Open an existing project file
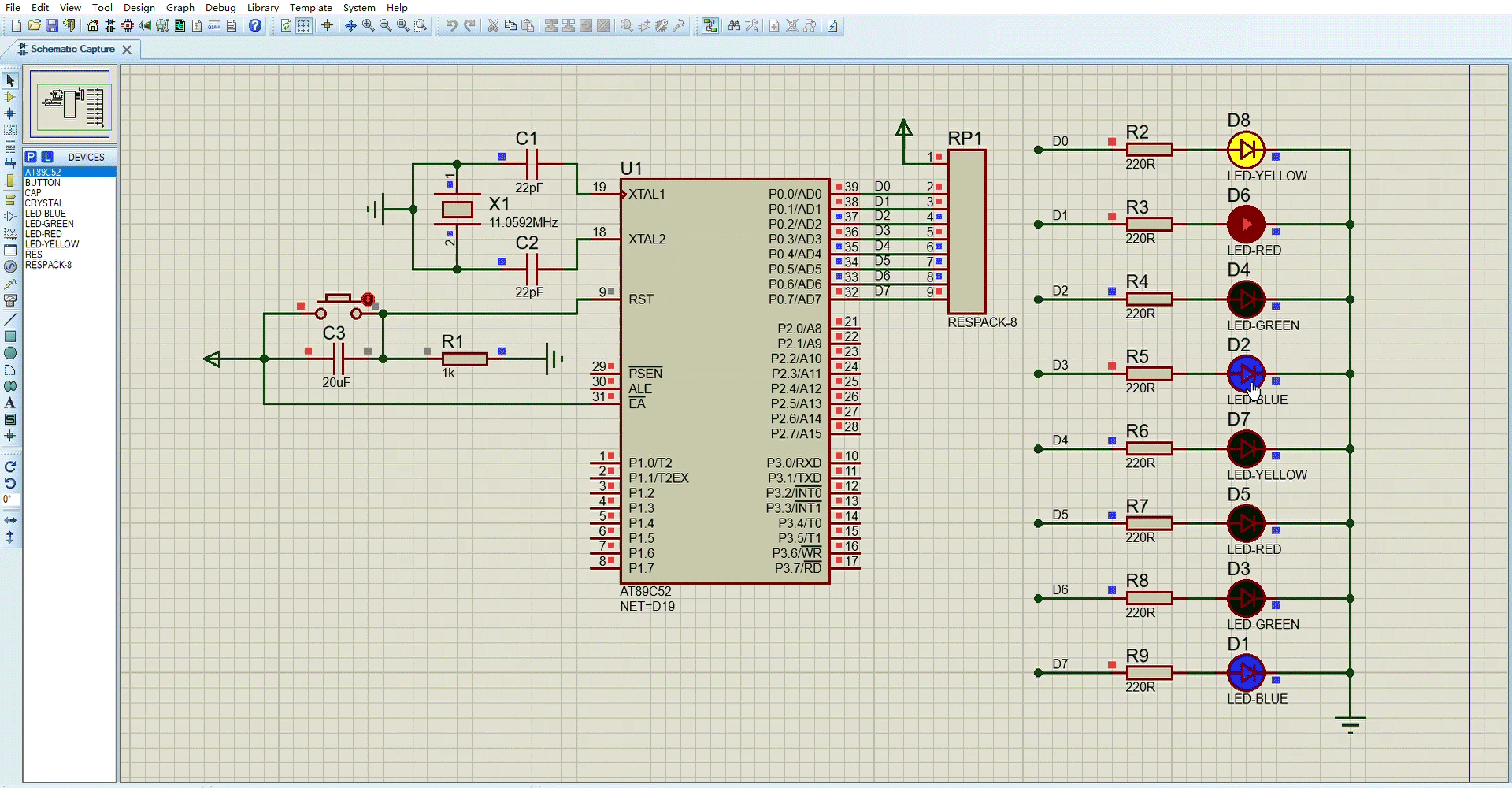Image resolution: width=1512 pixels, height=788 pixels. tap(34, 26)
